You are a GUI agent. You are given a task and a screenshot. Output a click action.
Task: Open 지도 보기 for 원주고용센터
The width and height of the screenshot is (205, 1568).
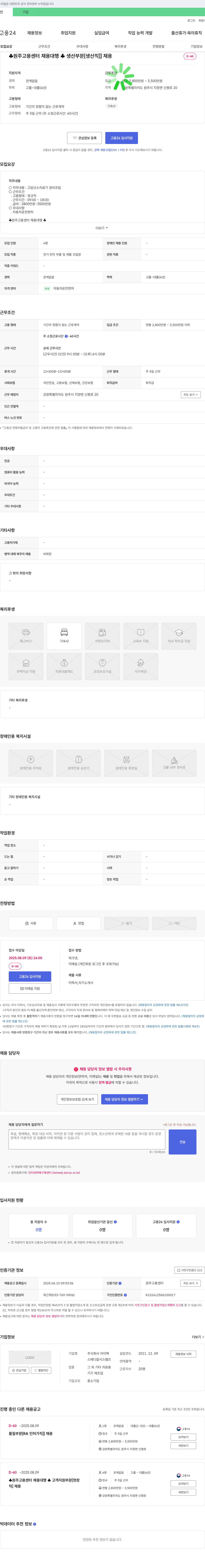click(190, 1283)
